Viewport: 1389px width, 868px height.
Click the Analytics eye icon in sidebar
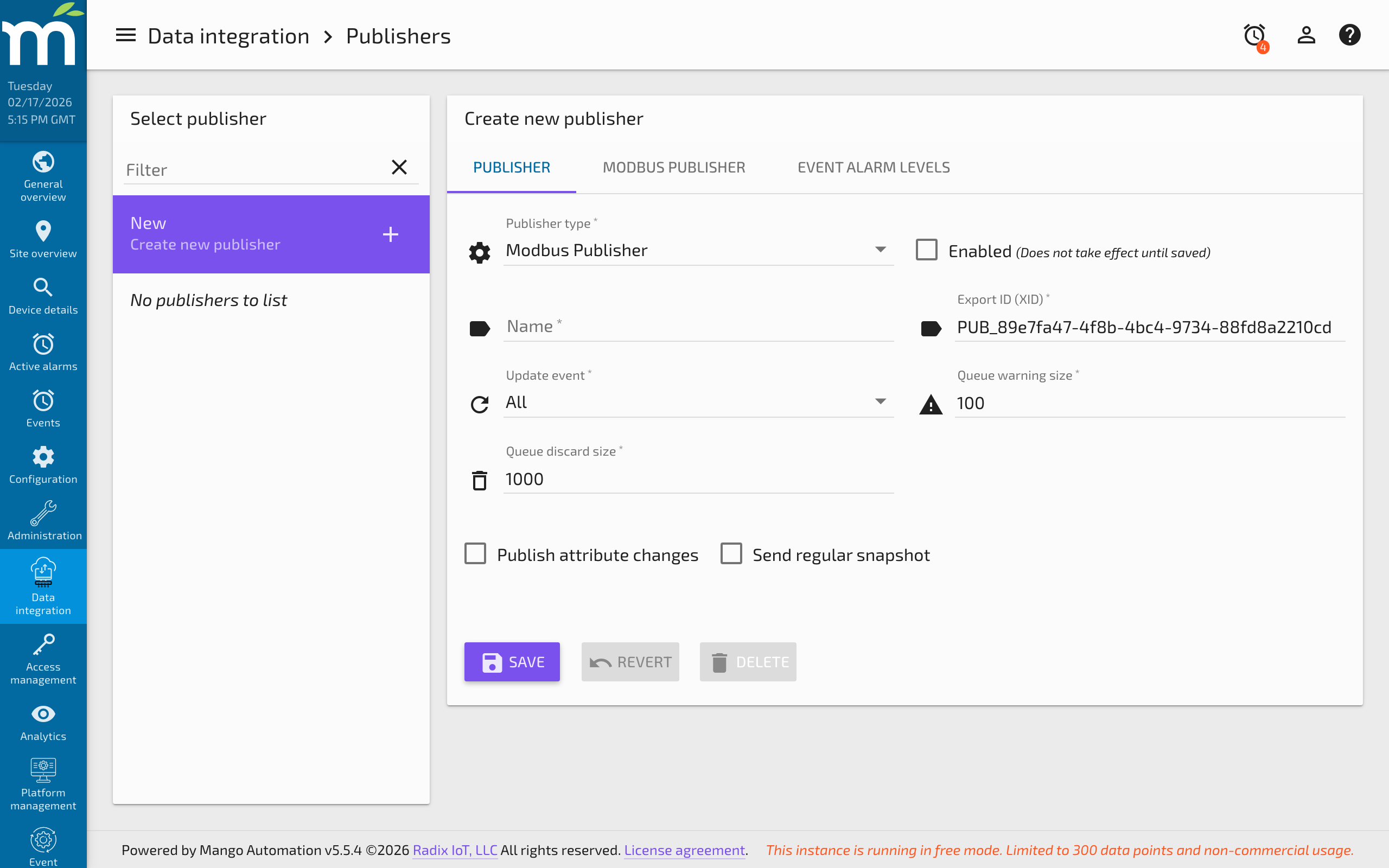pos(43,714)
